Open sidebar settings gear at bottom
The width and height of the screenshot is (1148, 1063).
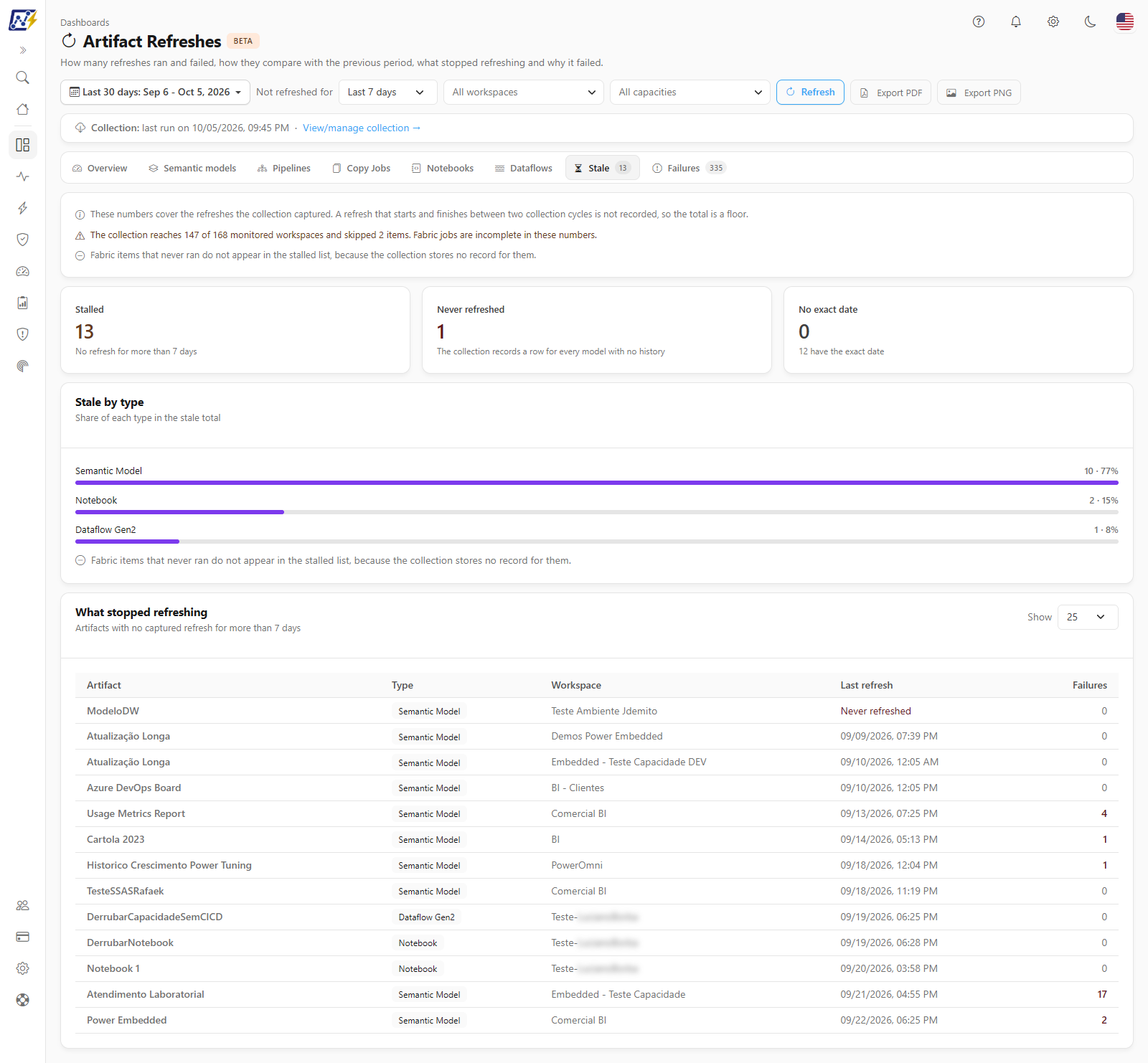pos(23,968)
